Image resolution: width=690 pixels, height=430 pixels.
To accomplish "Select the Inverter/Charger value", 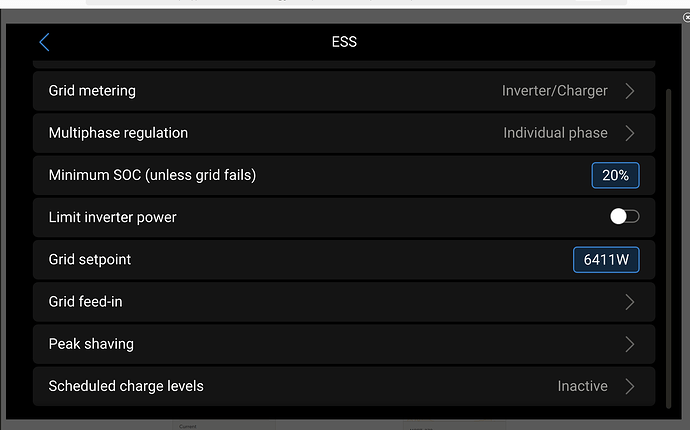I will pos(554,91).
